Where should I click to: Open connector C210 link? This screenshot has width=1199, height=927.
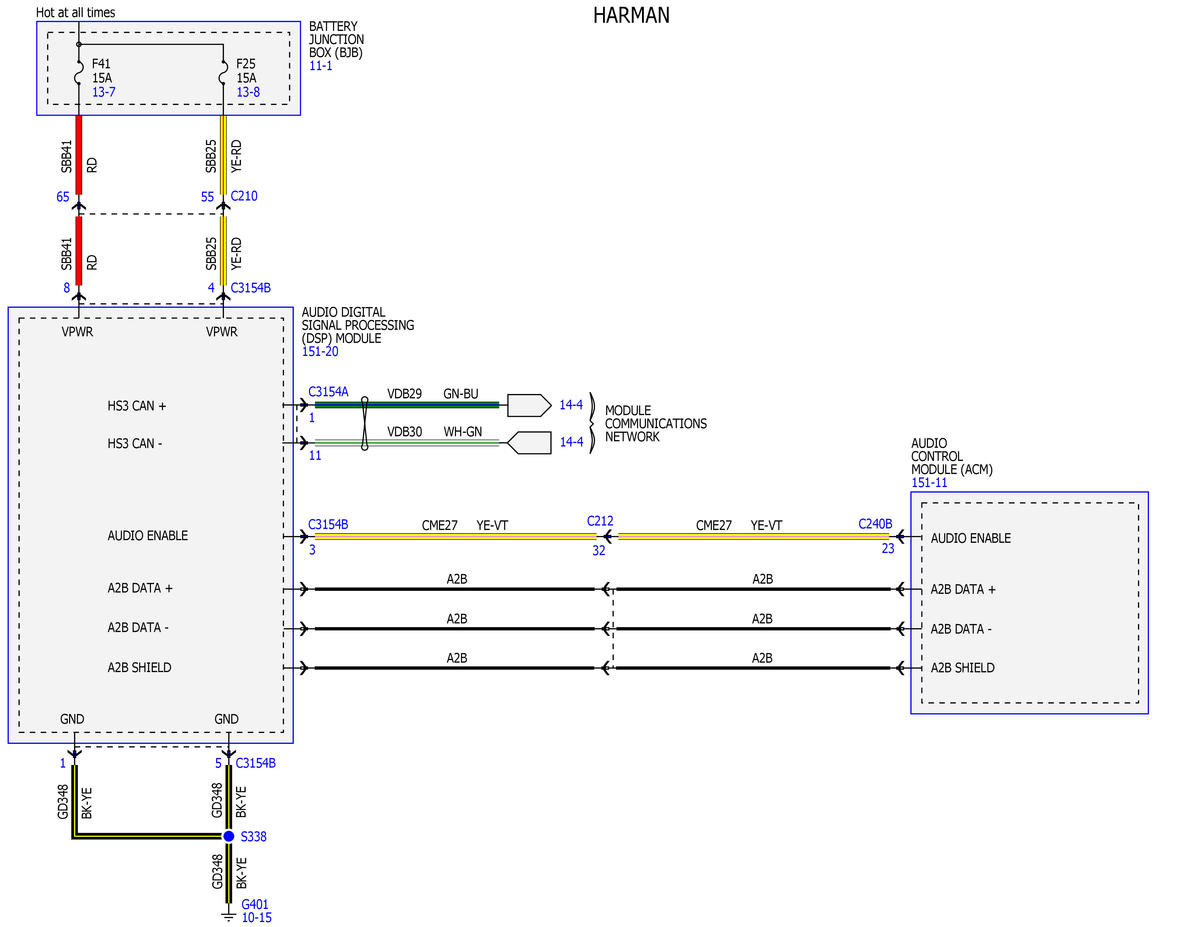pyautogui.click(x=244, y=196)
